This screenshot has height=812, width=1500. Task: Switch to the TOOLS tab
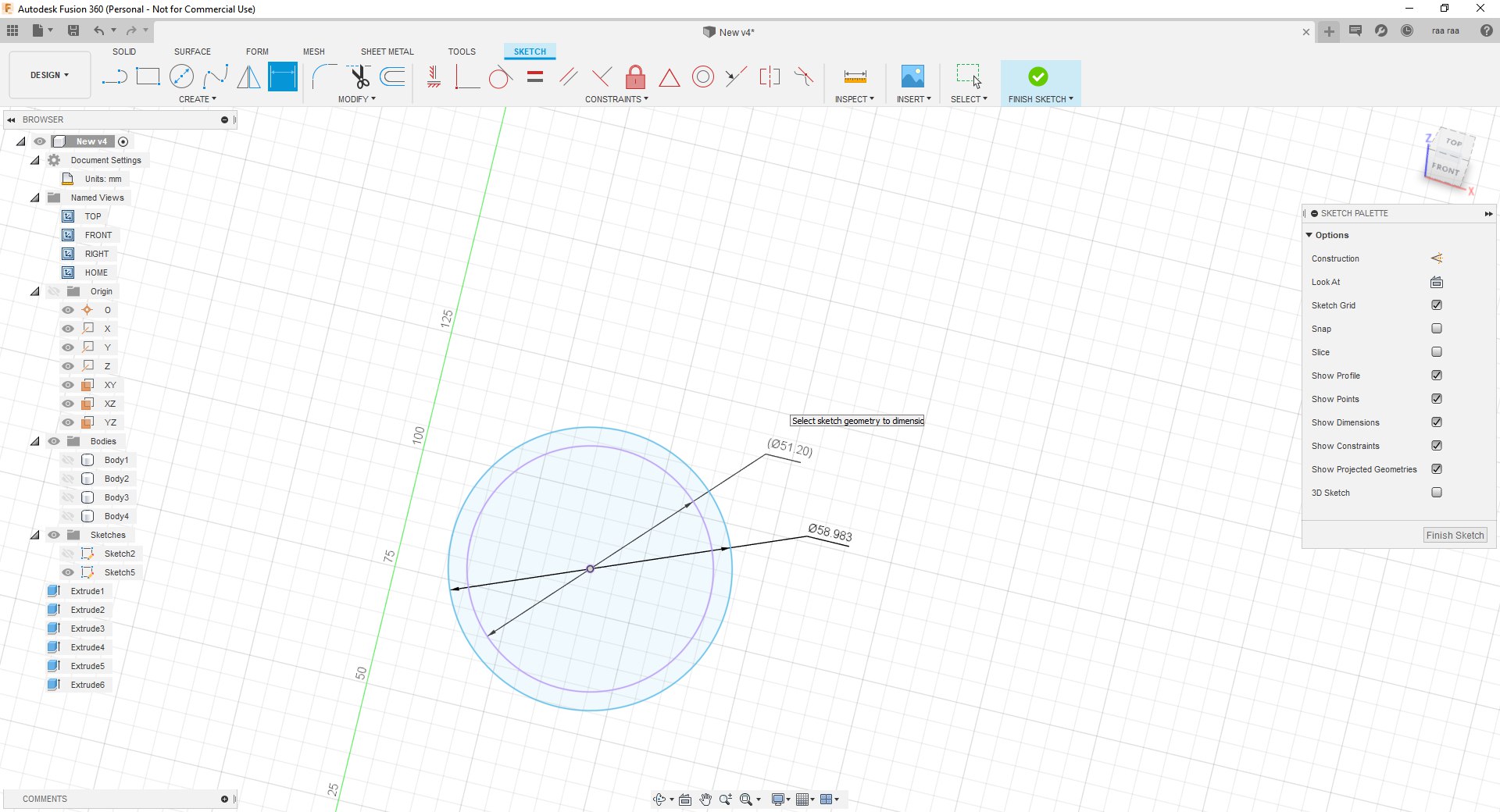pos(462,52)
